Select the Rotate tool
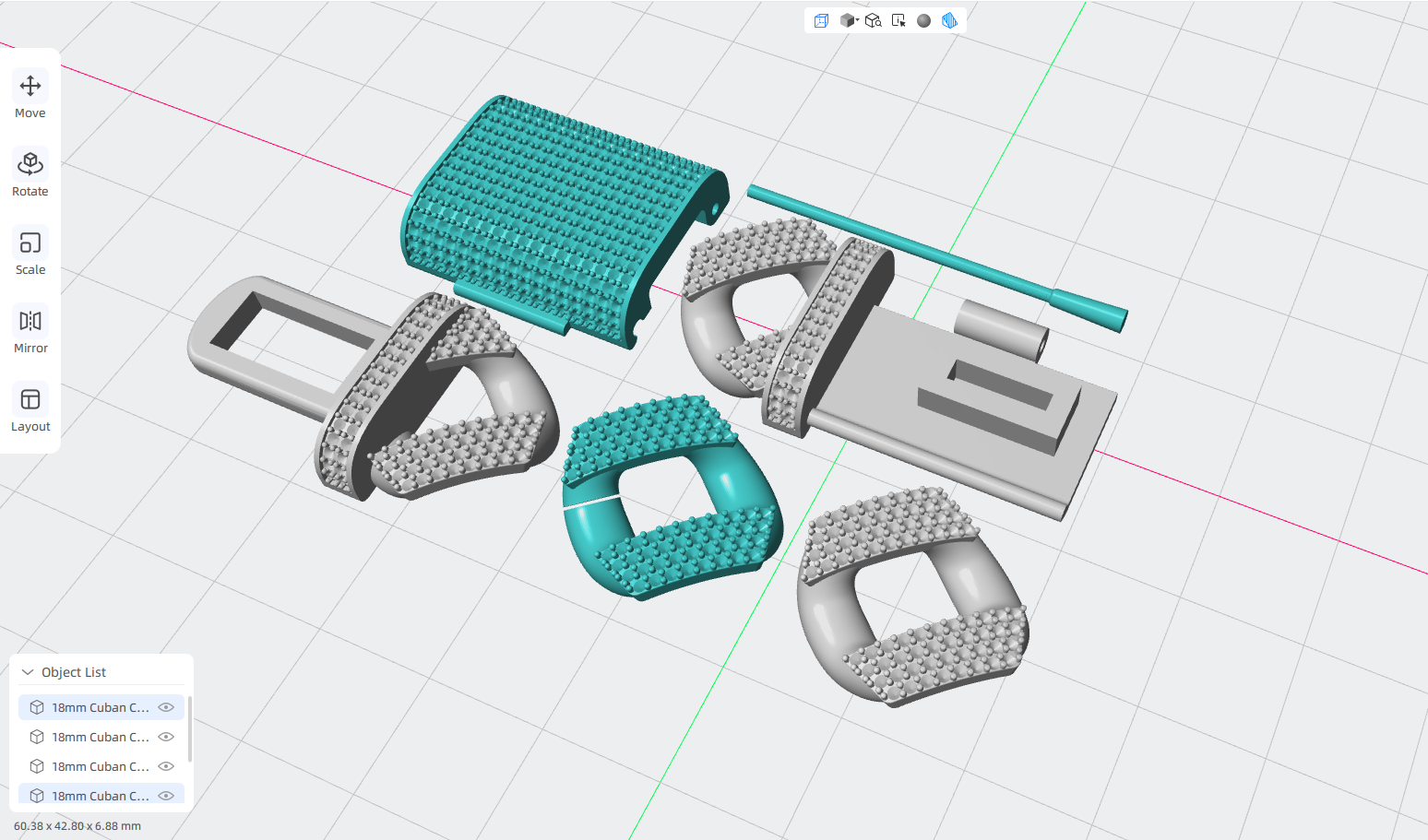 30,174
